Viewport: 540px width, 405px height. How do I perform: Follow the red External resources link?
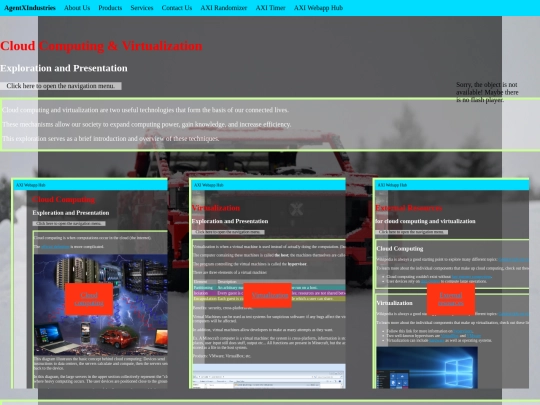coord(451,299)
